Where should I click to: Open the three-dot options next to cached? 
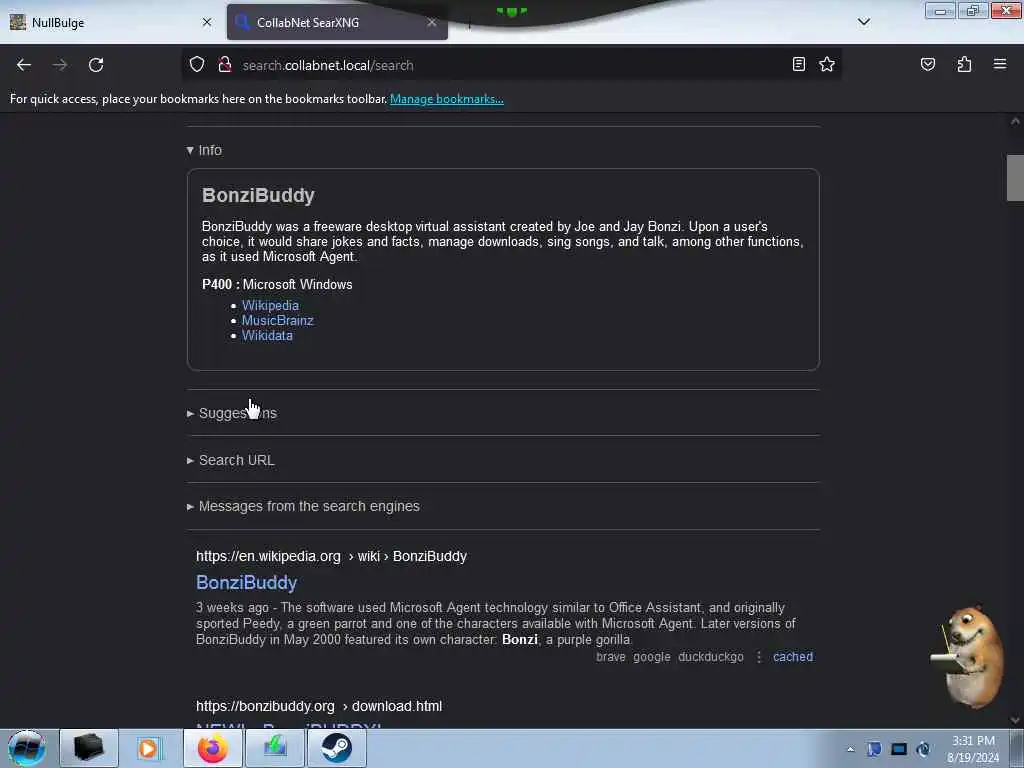point(759,657)
